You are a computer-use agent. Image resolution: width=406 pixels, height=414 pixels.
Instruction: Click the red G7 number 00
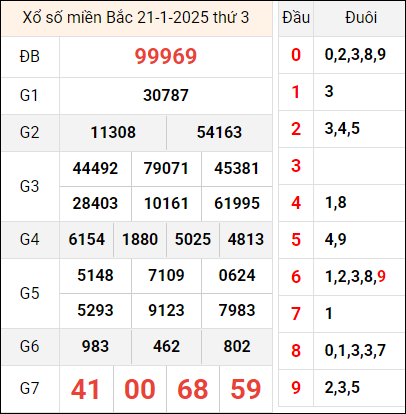[140, 389]
